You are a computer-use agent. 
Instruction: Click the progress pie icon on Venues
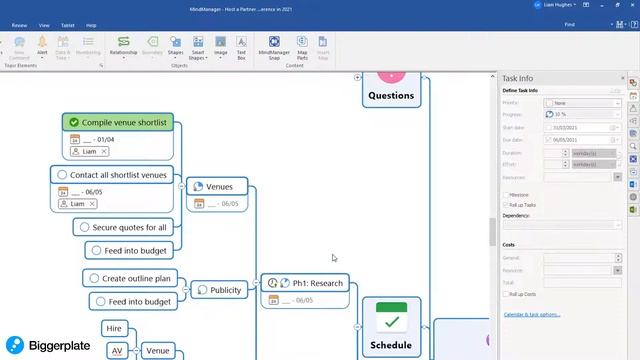tap(198, 187)
